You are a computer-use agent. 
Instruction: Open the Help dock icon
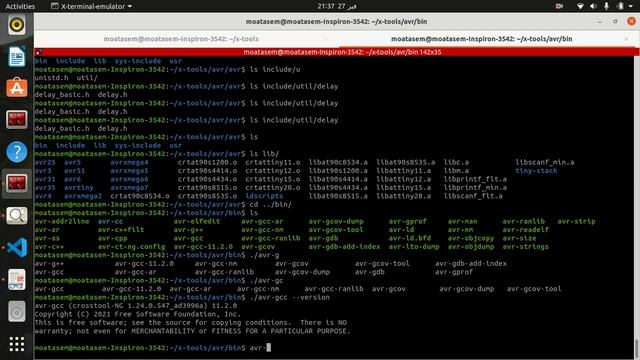(x=16, y=152)
